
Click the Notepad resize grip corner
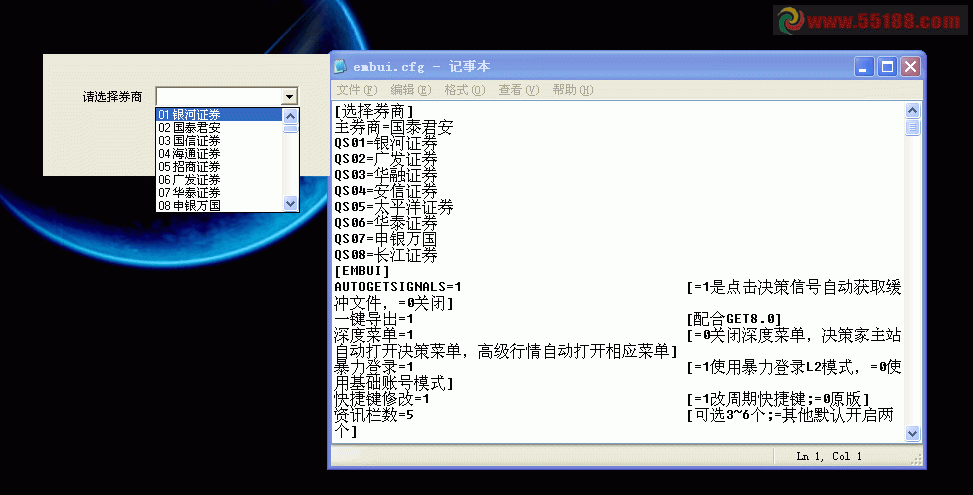(x=917, y=460)
